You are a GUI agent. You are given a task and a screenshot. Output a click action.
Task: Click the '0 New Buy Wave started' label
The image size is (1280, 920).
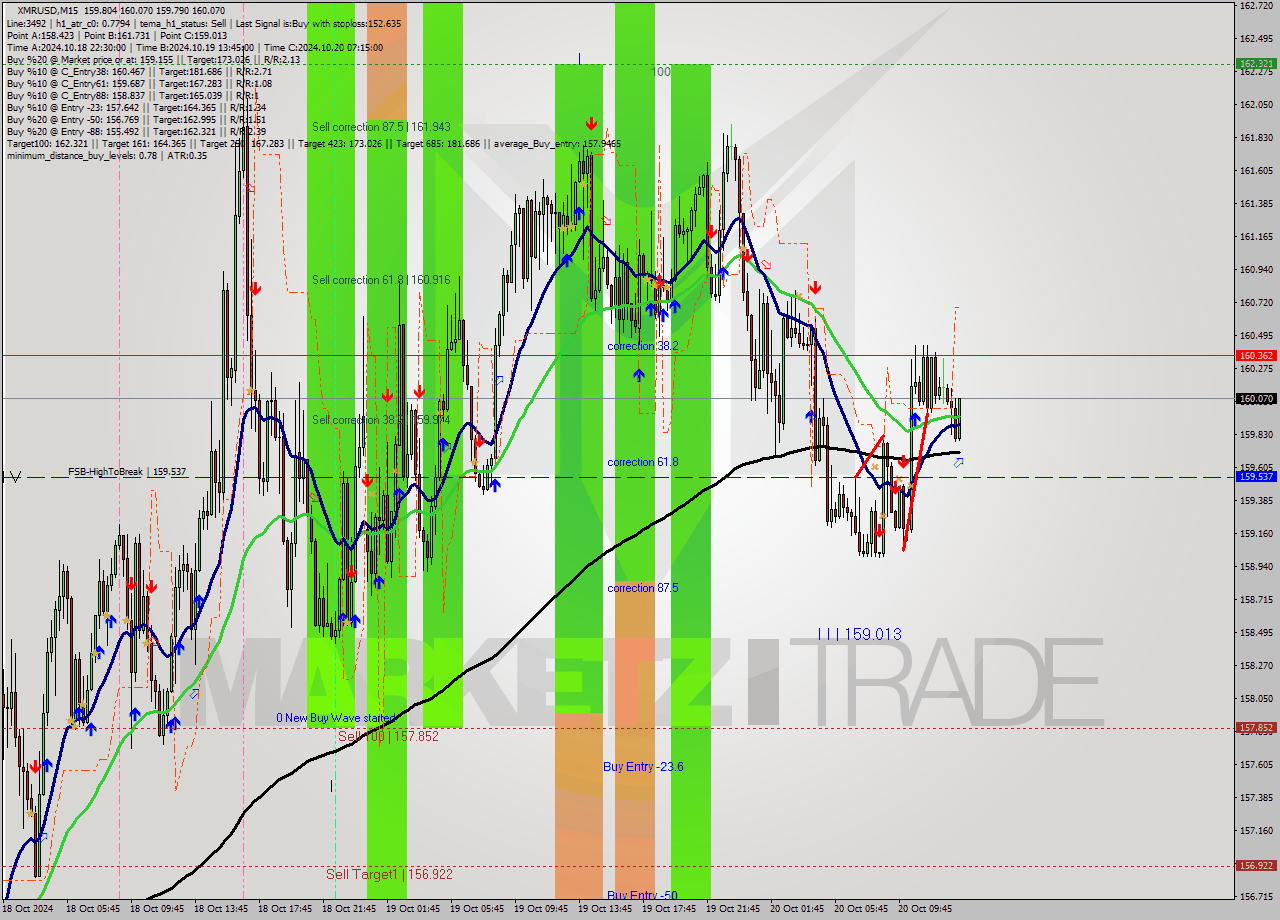click(336, 718)
